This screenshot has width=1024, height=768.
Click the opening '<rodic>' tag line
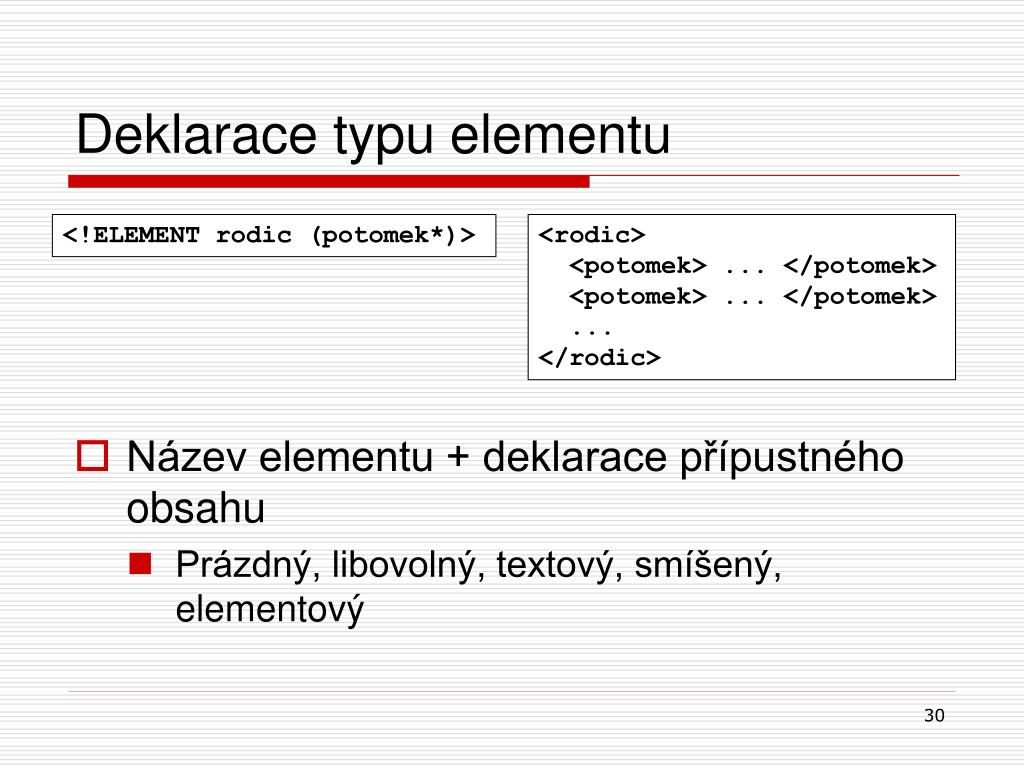pyautogui.click(x=592, y=235)
